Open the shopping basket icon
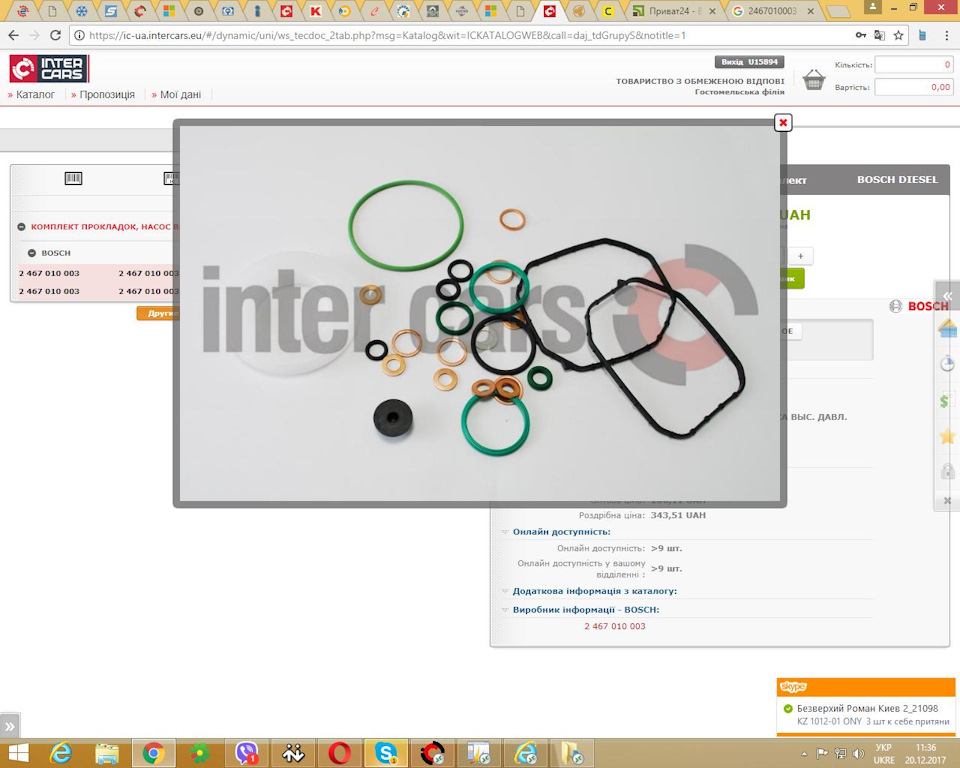Image resolution: width=960 pixels, height=768 pixels. (814, 80)
